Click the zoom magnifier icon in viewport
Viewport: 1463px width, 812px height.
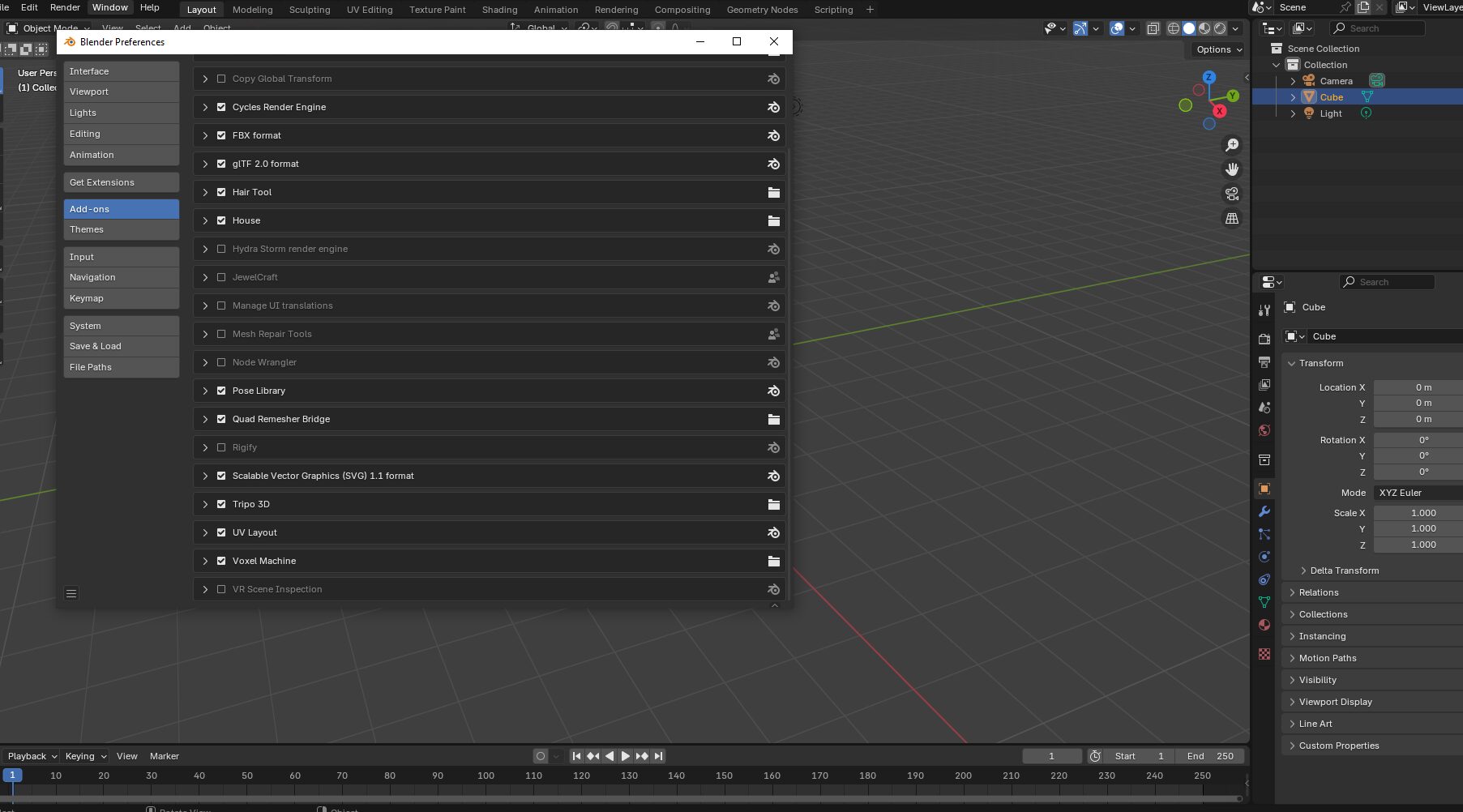(x=1232, y=145)
